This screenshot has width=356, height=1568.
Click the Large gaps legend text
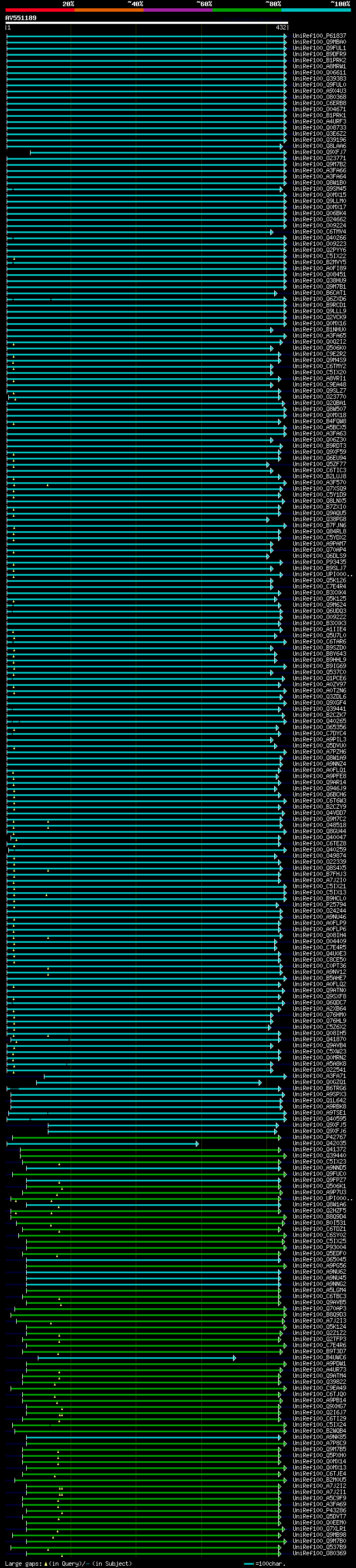pos(68,1564)
